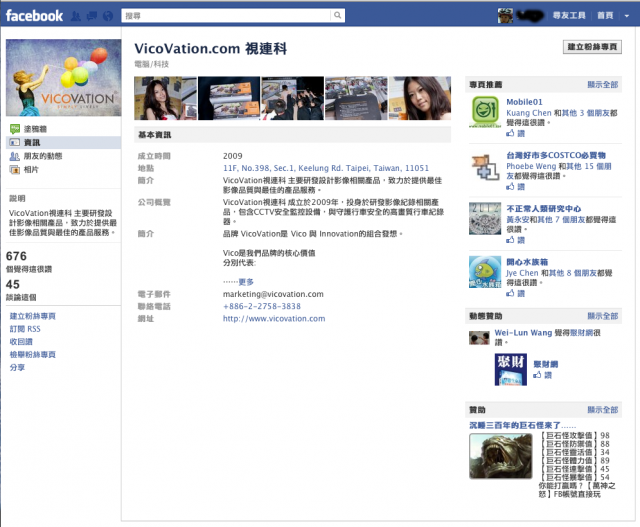Open the third photo of crowd
Viewport: 640px width, 527px height.
293,98
